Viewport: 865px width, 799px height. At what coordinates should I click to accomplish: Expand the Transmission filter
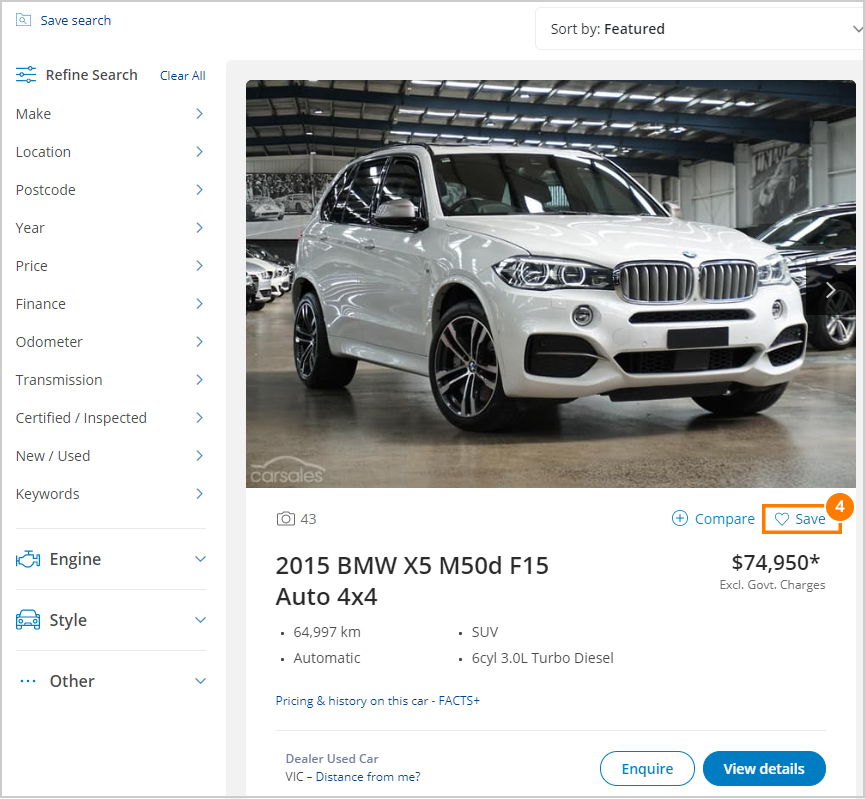click(110, 380)
